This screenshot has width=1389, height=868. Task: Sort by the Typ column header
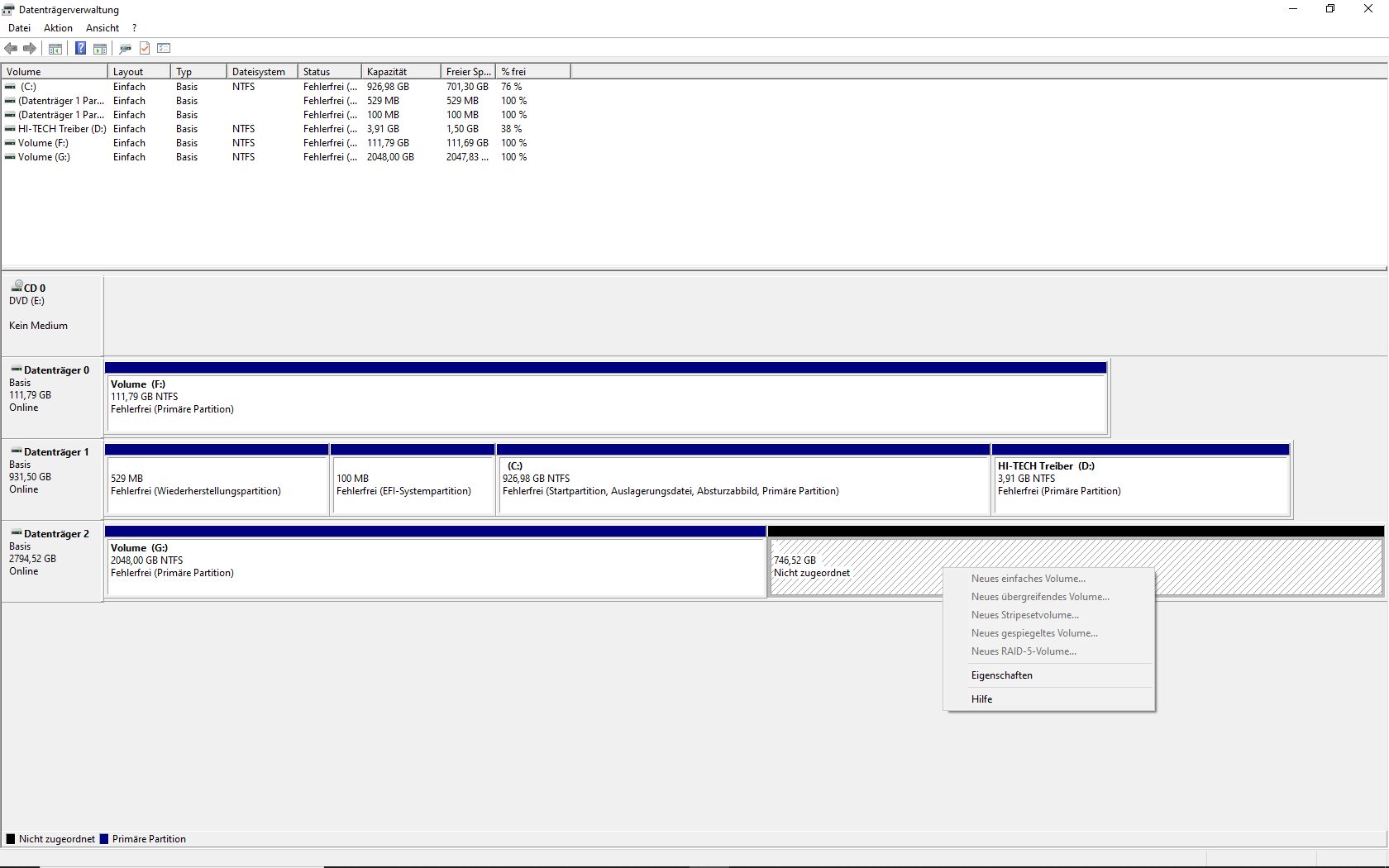click(198, 72)
